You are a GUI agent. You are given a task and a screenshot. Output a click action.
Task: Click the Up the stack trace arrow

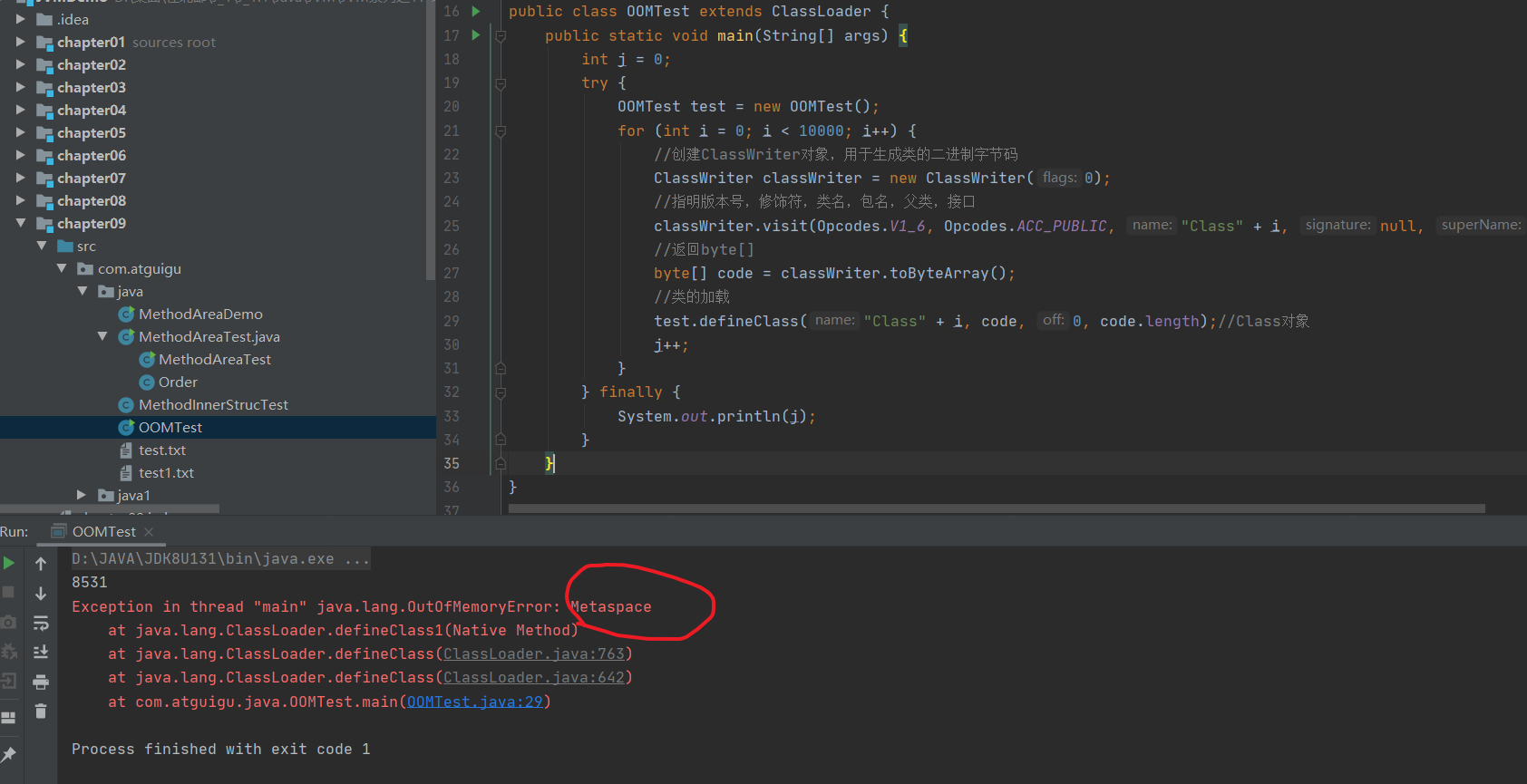[x=41, y=564]
